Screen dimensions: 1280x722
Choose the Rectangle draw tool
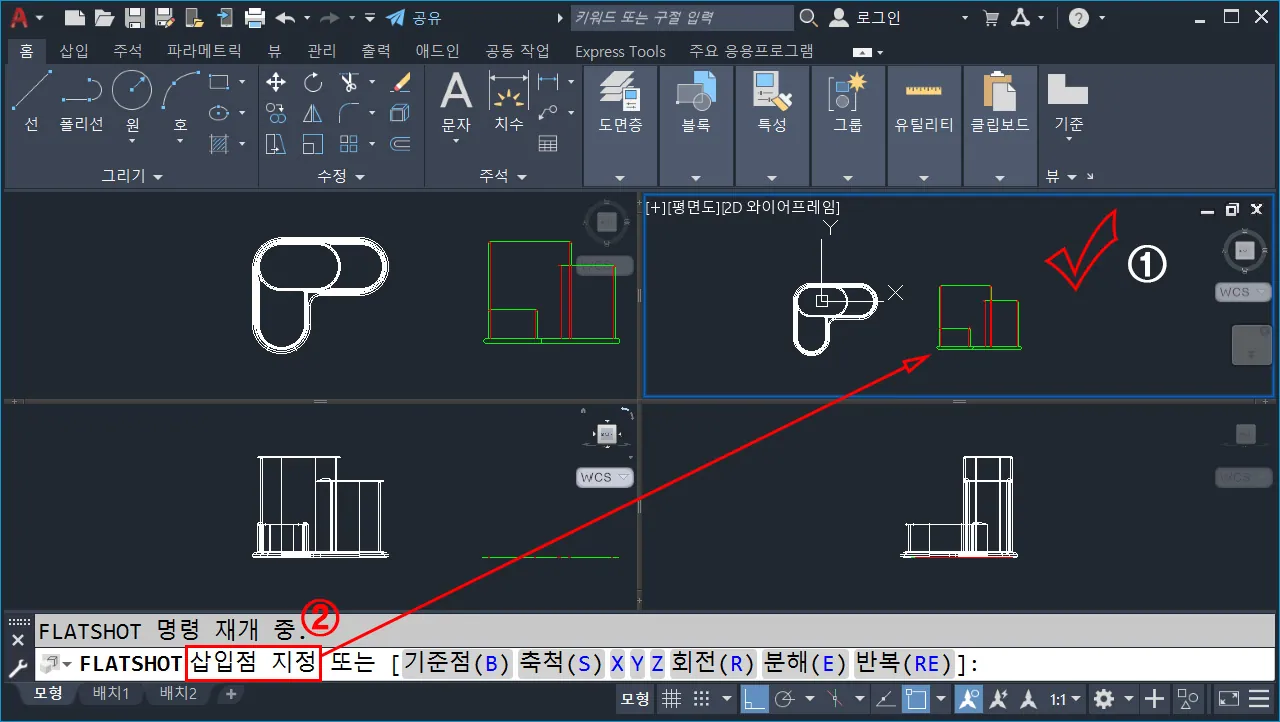[219, 82]
